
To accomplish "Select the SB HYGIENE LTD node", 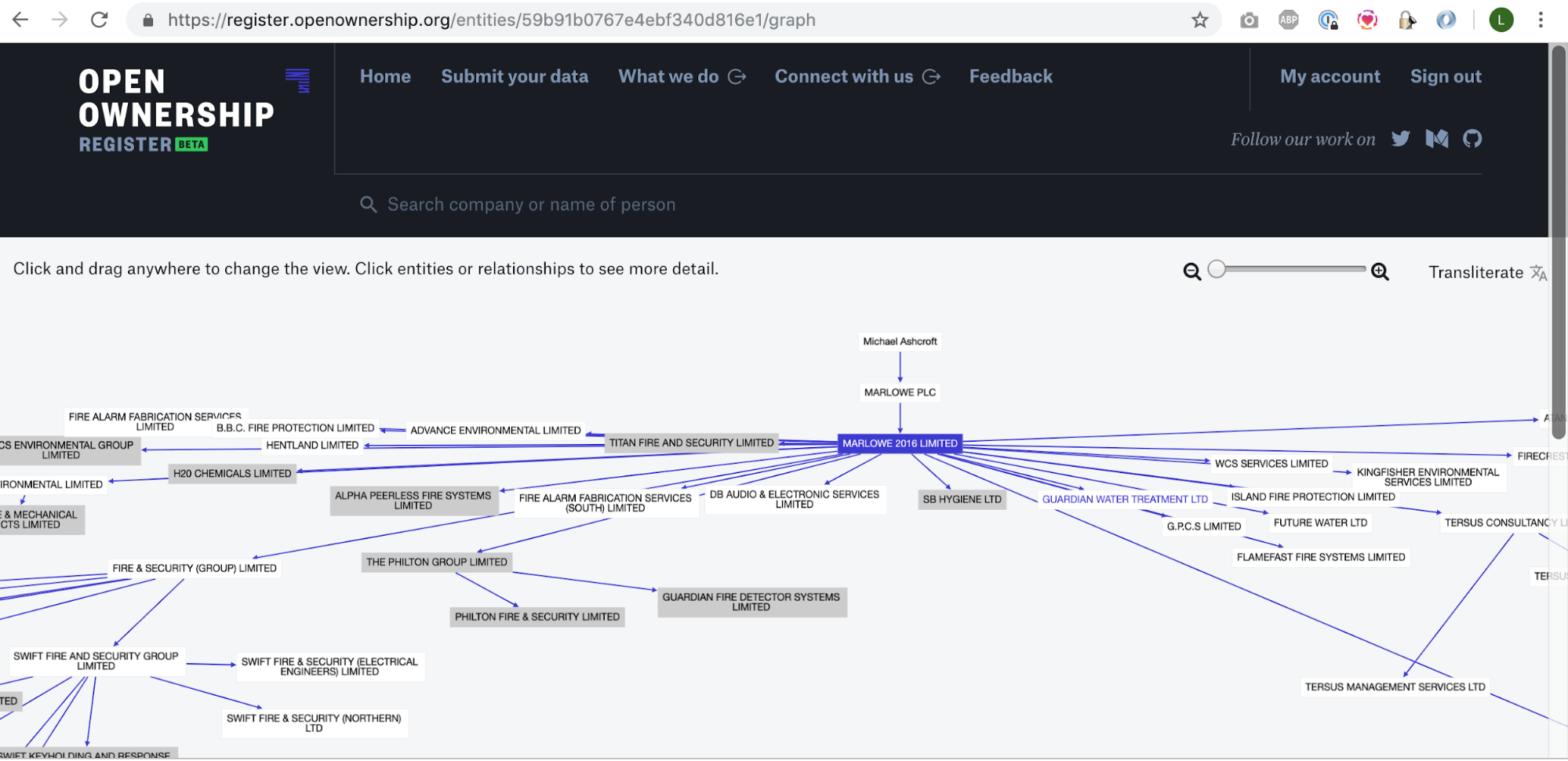I will [x=962, y=499].
